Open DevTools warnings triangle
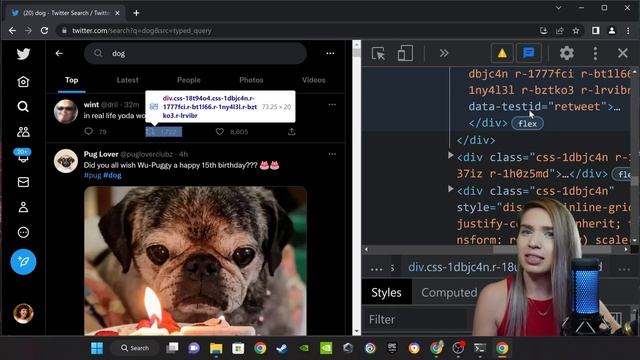 tap(502, 53)
